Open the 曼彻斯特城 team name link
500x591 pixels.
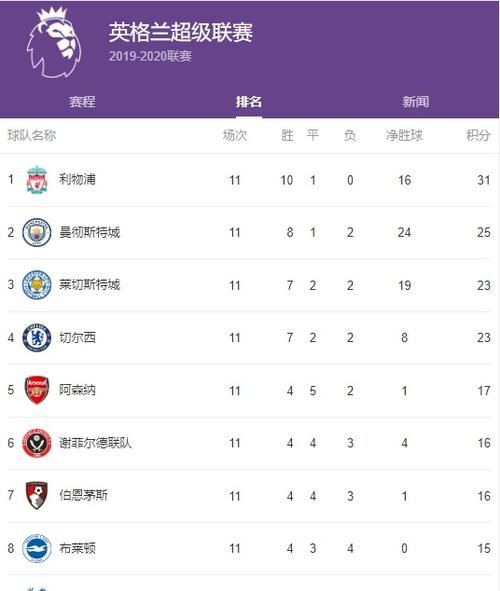tap(89, 232)
